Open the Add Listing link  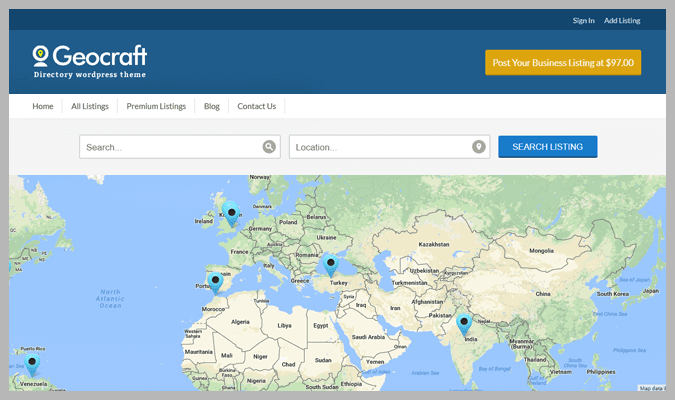click(x=622, y=20)
